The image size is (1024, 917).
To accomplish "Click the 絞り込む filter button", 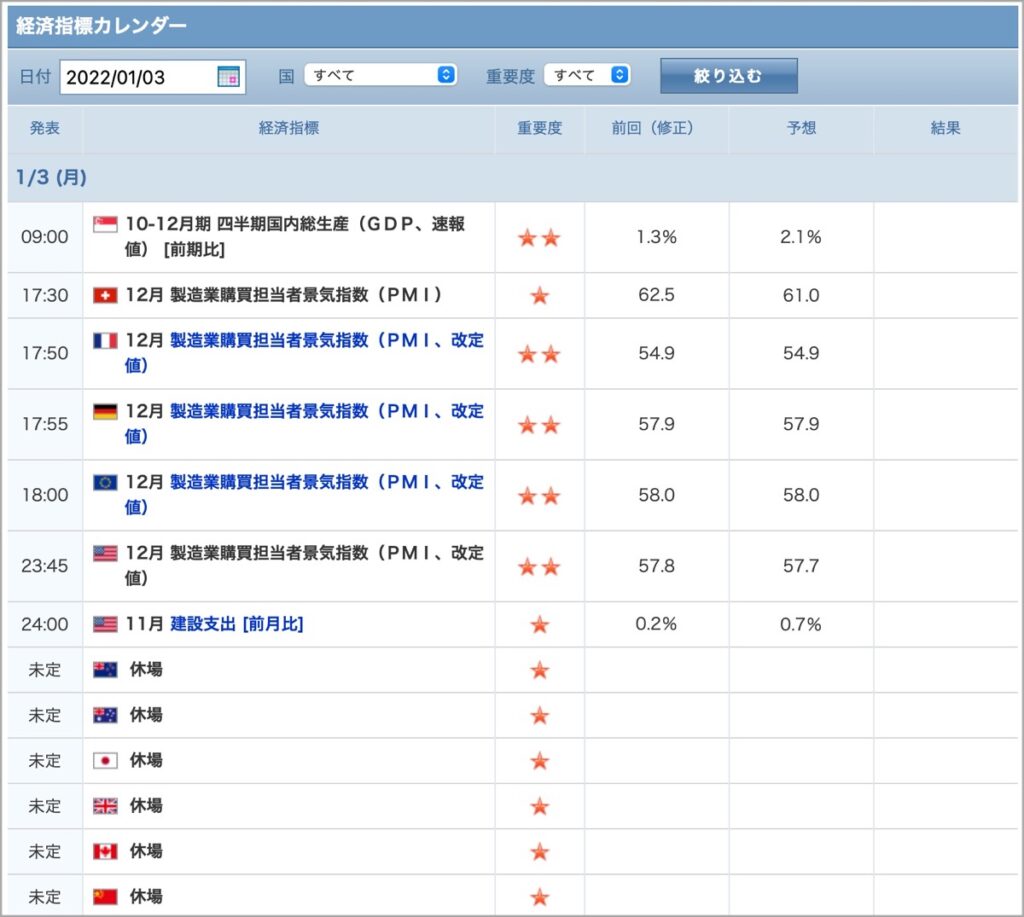I will tap(729, 76).
